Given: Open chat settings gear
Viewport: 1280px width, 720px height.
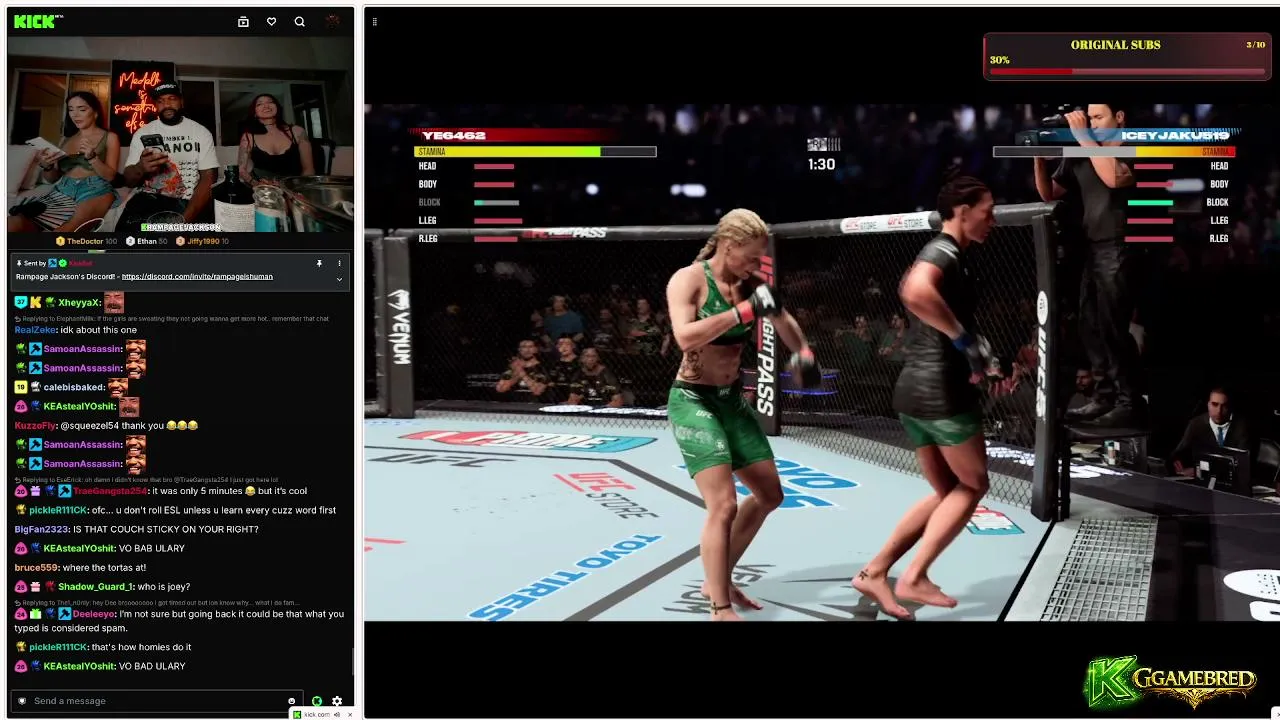Looking at the screenshot, I should (x=337, y=701).
